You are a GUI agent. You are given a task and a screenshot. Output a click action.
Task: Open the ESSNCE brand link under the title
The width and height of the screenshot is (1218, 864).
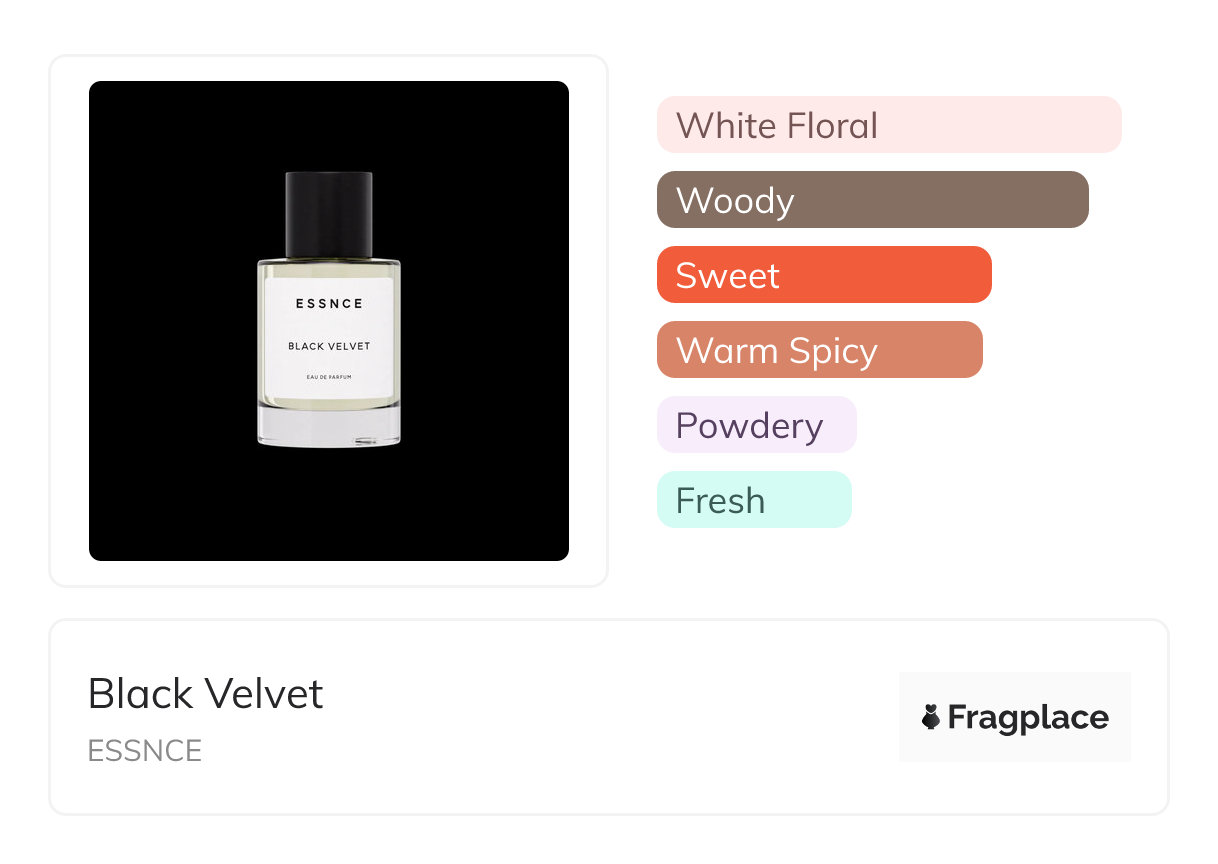[x=145, y=750]
